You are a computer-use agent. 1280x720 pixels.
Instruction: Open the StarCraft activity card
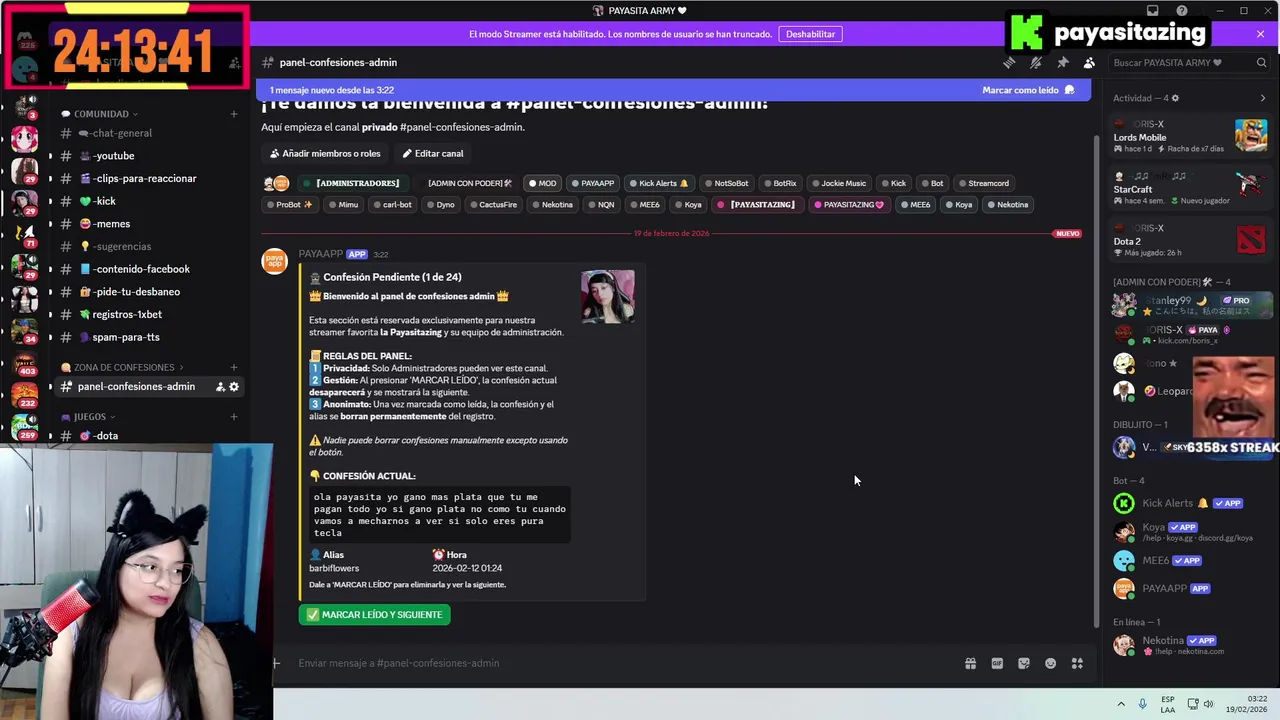point(1190,188)
